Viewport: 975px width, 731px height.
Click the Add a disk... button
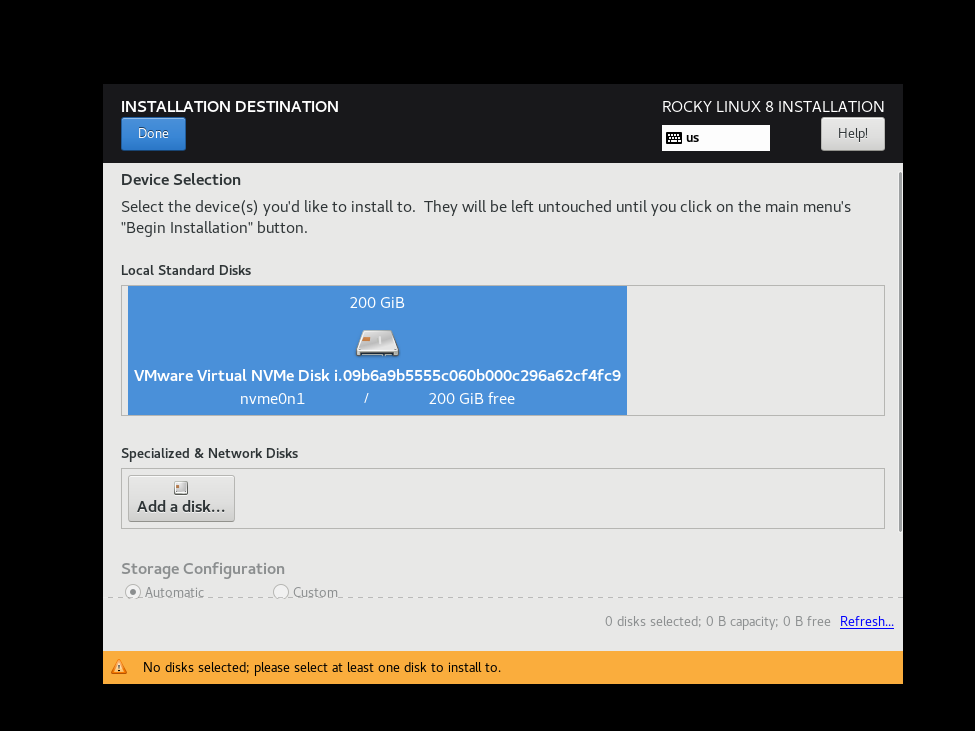(181, 499)
